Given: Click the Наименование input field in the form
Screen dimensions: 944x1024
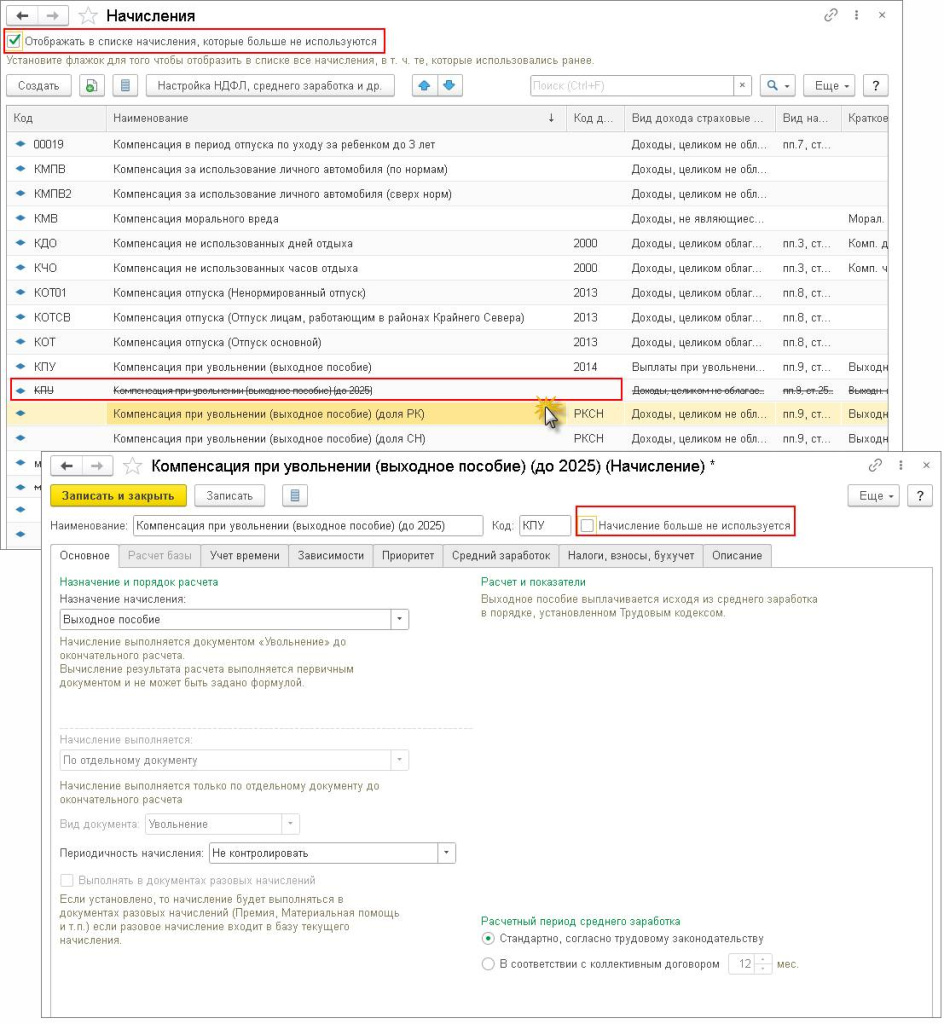Looking at the screenshot, I should click(x=308, y=526).
